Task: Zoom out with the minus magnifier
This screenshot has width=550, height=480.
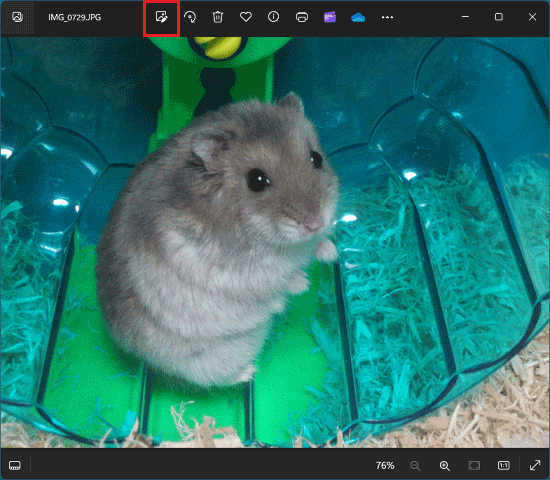Action: [415, 466]
